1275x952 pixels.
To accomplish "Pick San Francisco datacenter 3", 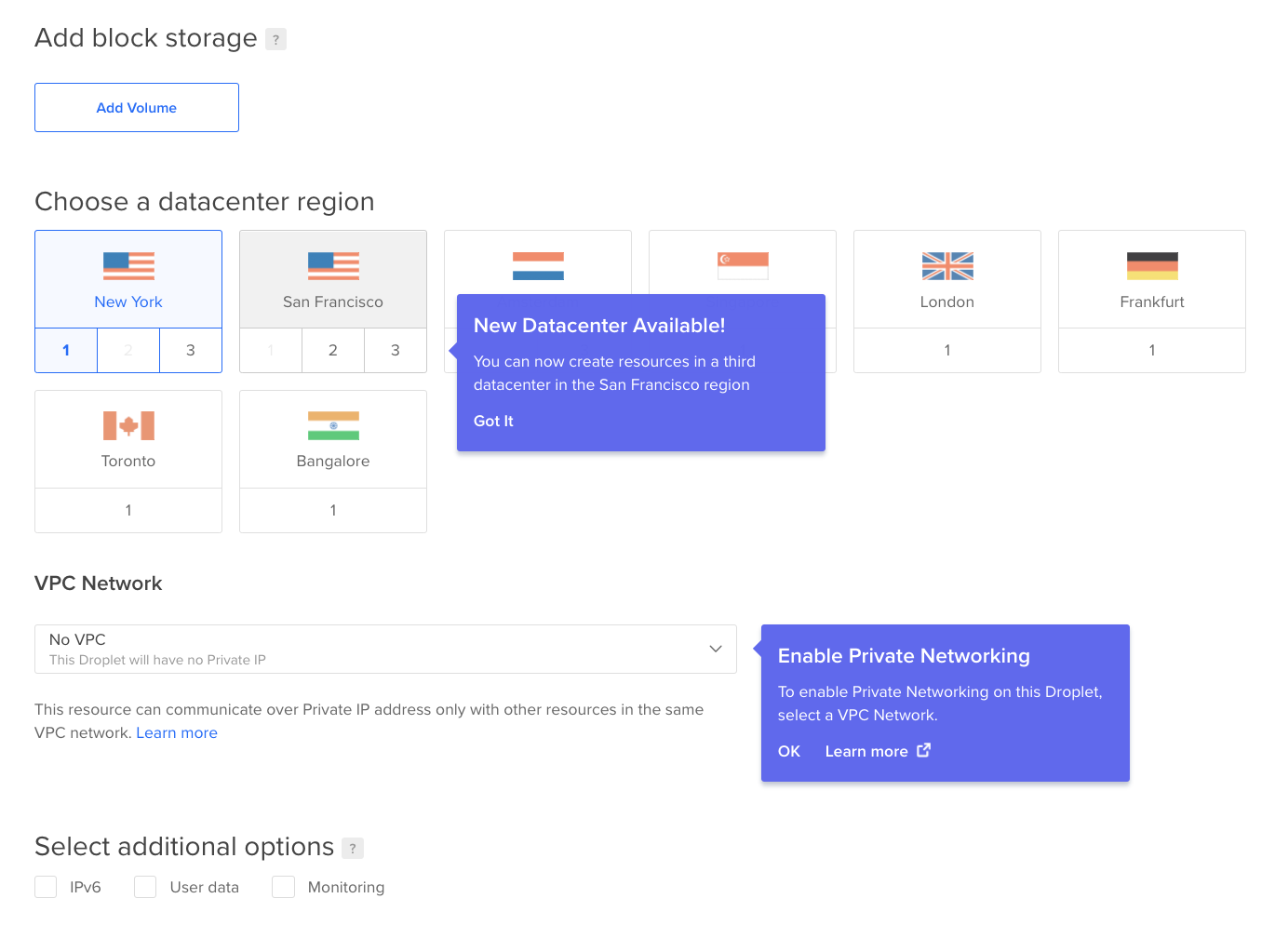I will (396, 351).
